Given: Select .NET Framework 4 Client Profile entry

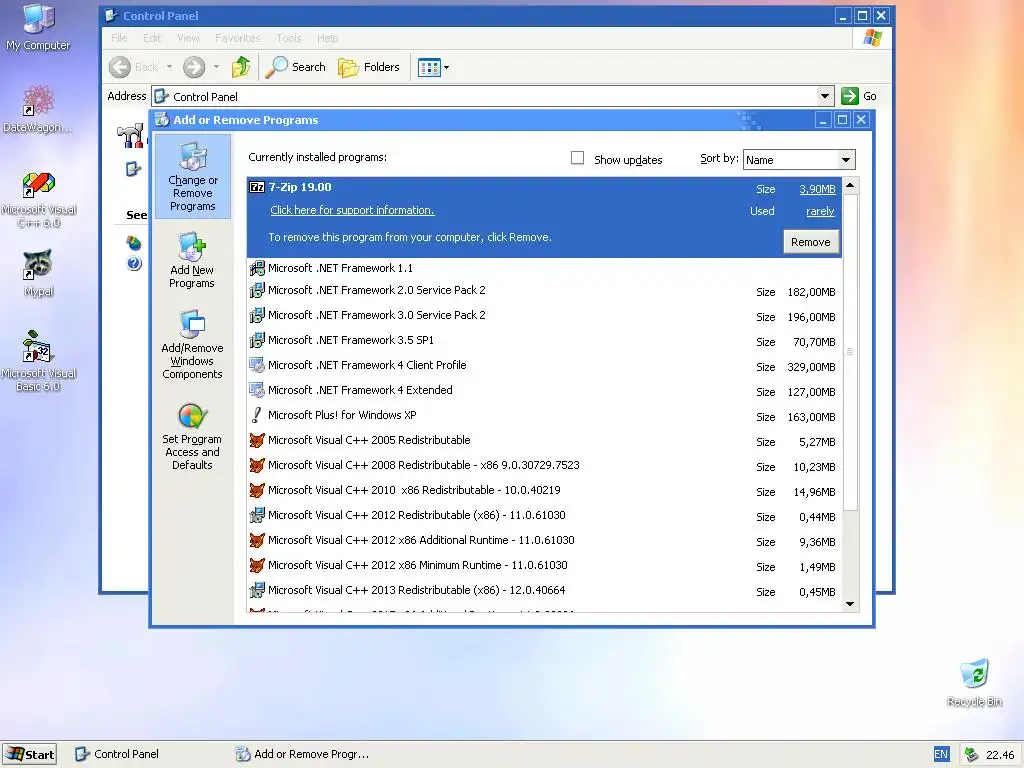Looking at the screenshot, I should 545,366.
